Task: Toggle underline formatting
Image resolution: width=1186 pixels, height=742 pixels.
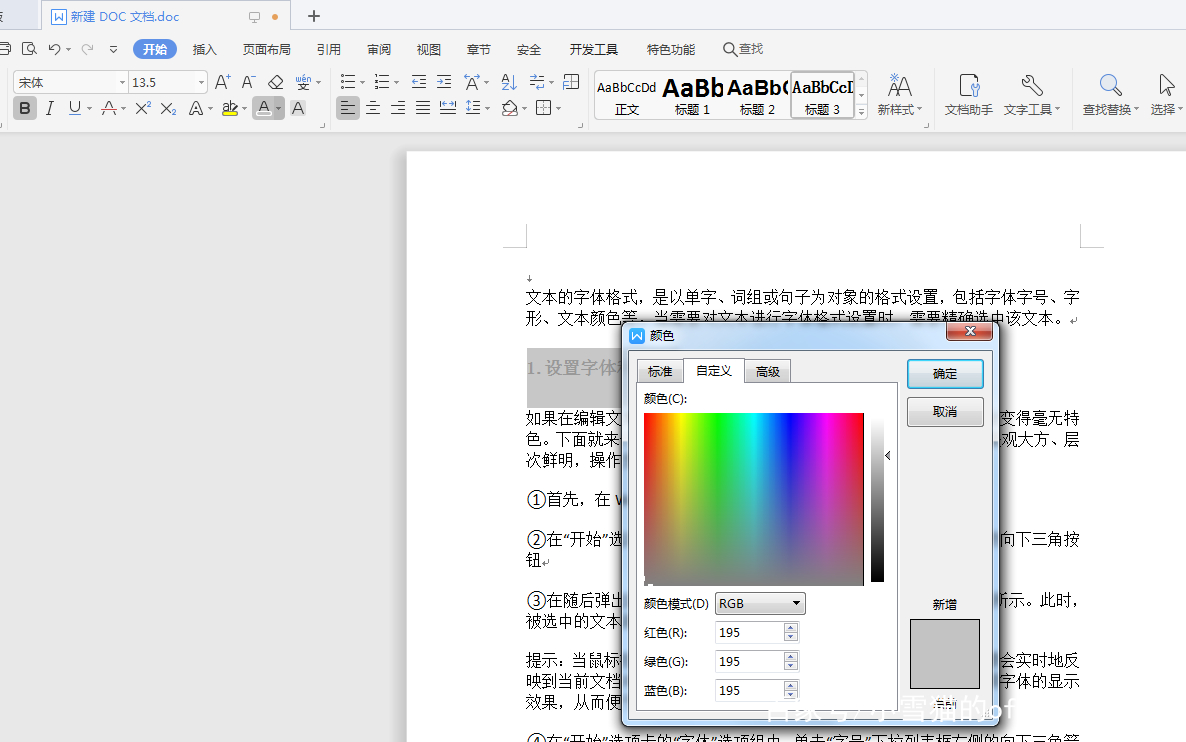Action: tap(74, 108)
